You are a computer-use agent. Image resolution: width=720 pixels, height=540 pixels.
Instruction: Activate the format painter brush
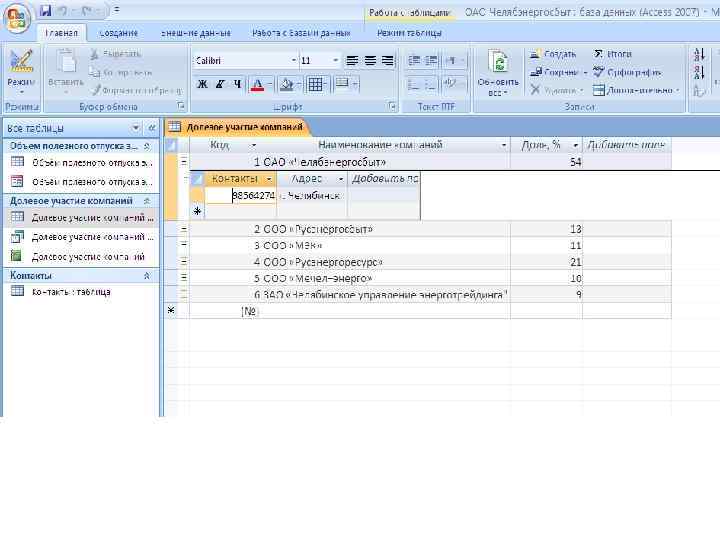click(x=136, y=90)
